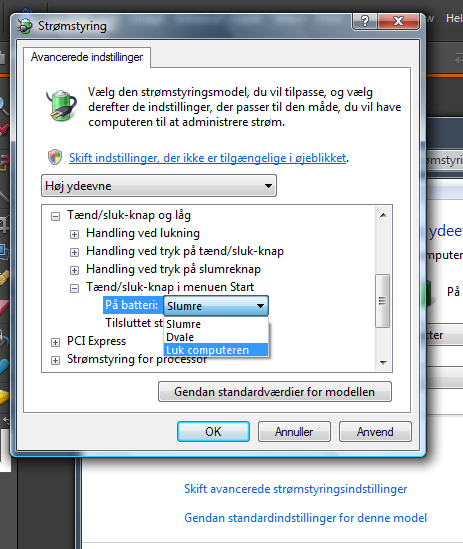463x549 pixels.
Task: Collapse Tænd/sluk-knap og låg node
Action: click(55, 216)
